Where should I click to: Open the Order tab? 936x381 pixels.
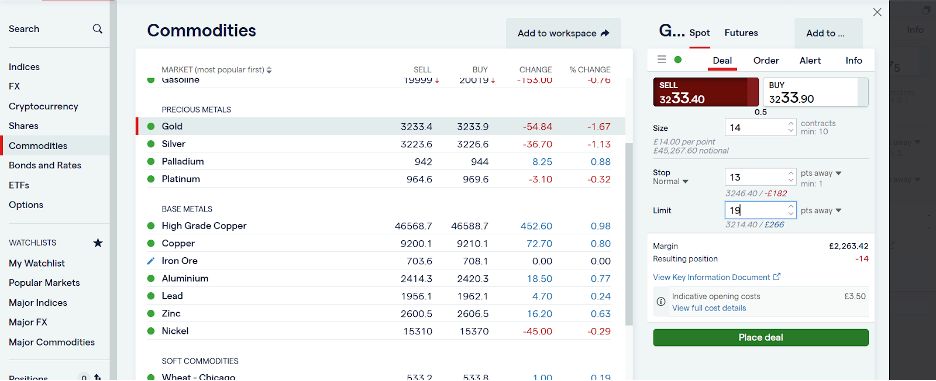tap(766, 60)
